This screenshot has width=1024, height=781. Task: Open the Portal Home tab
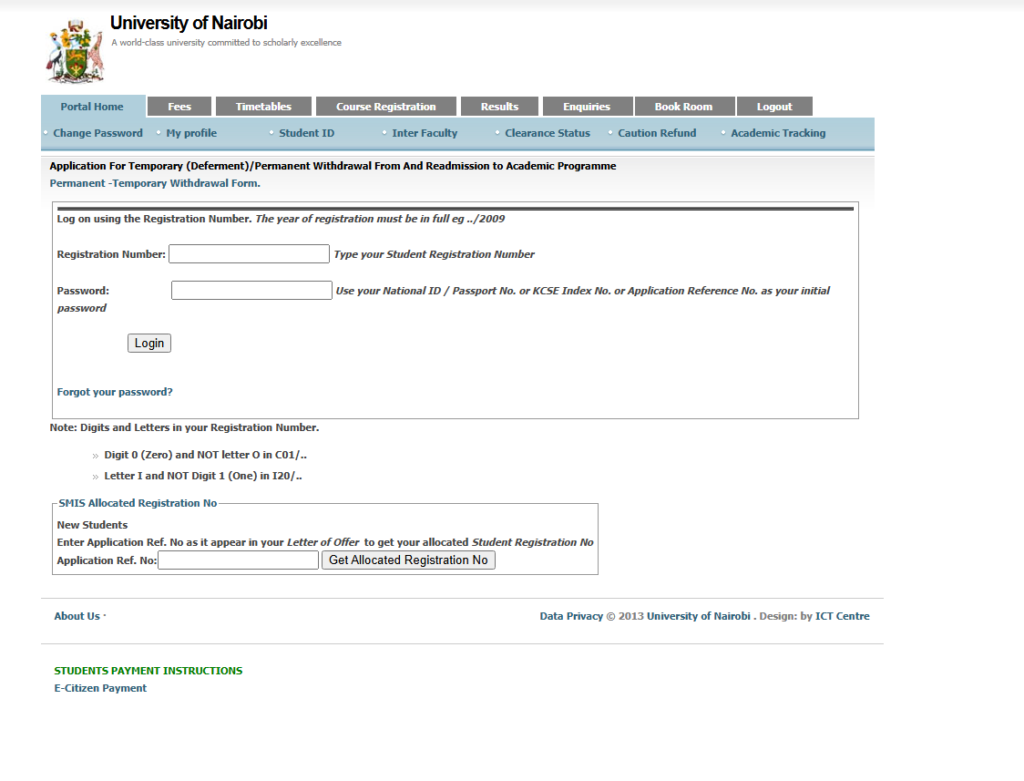(92, 107)
